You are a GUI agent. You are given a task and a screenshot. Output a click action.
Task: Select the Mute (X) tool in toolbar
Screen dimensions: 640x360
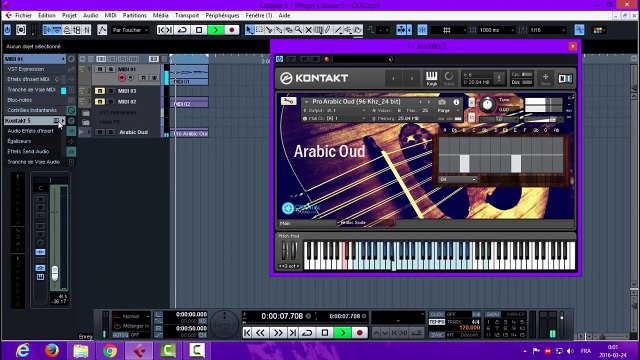click(309, 30)
